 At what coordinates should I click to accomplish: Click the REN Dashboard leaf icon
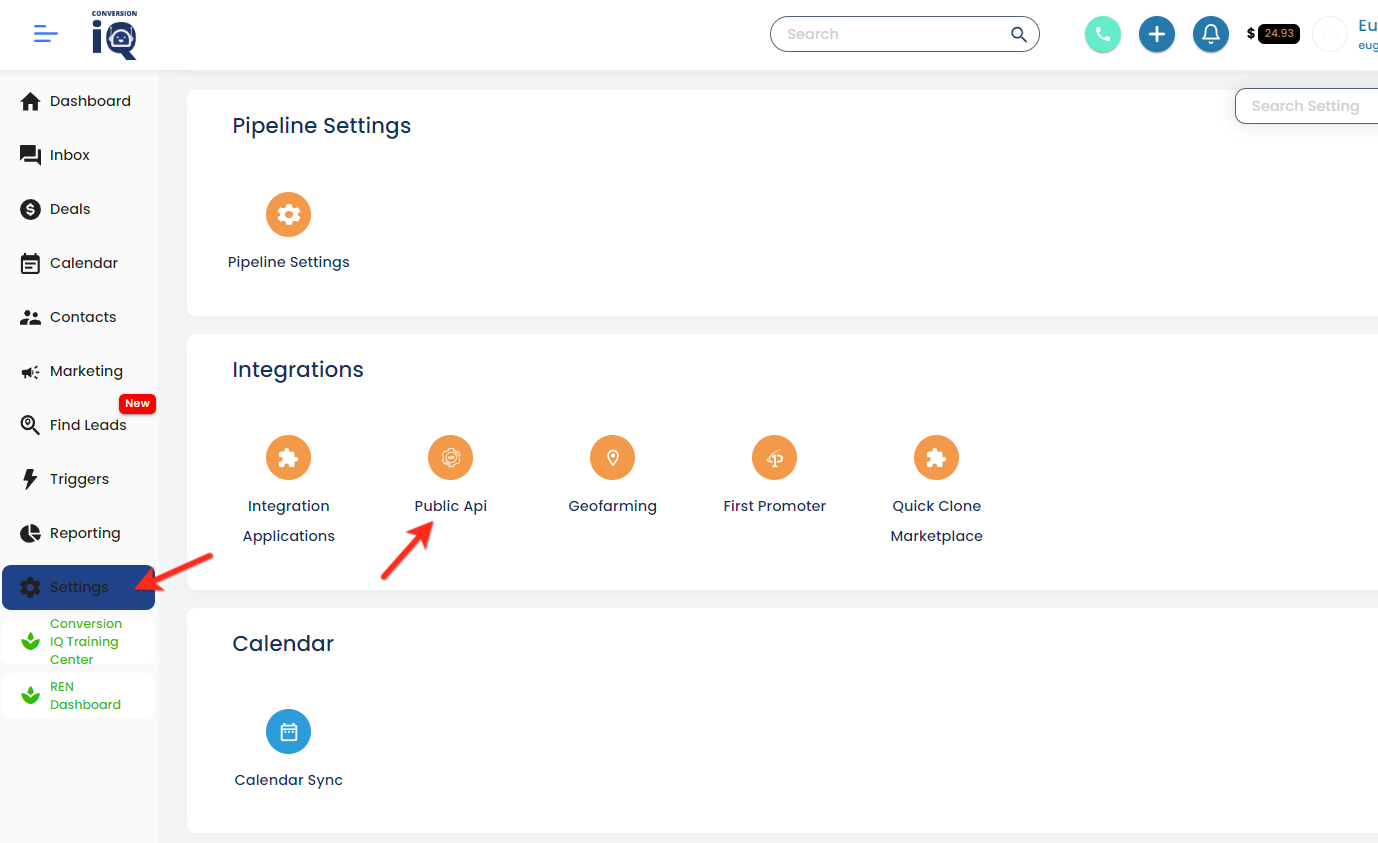point(31,695)
